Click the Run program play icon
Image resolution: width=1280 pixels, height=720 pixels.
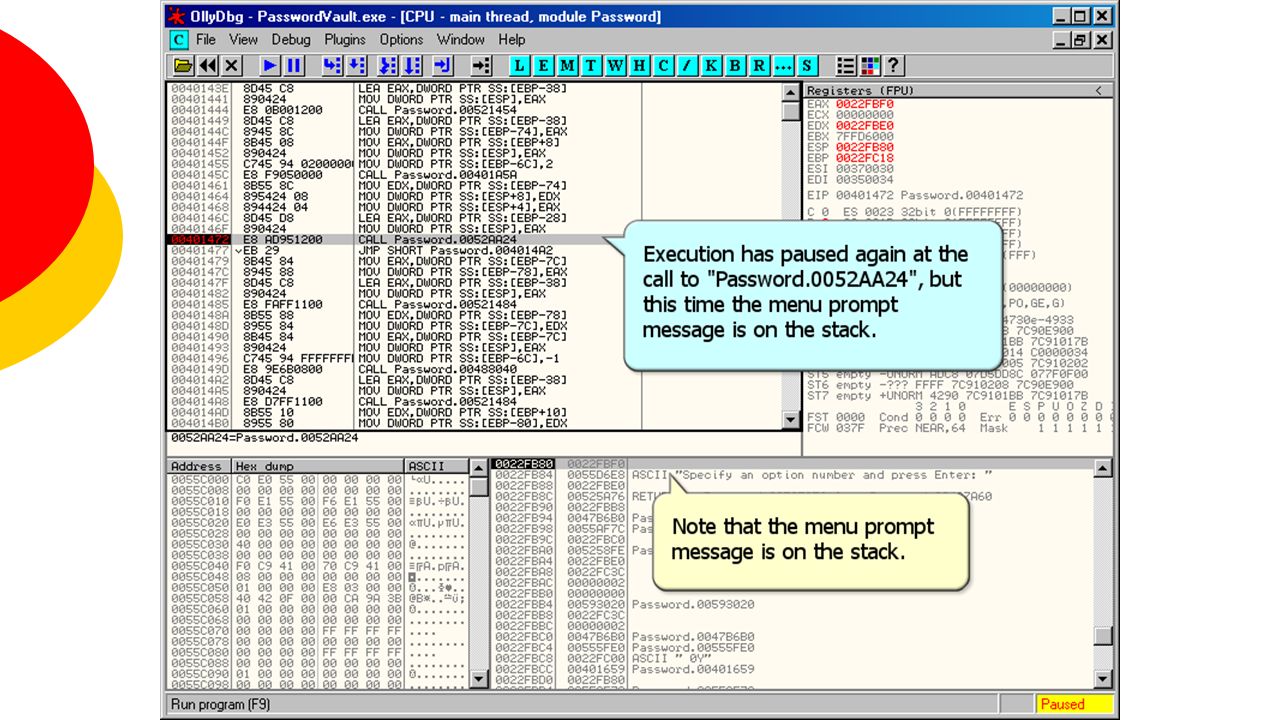270,66
